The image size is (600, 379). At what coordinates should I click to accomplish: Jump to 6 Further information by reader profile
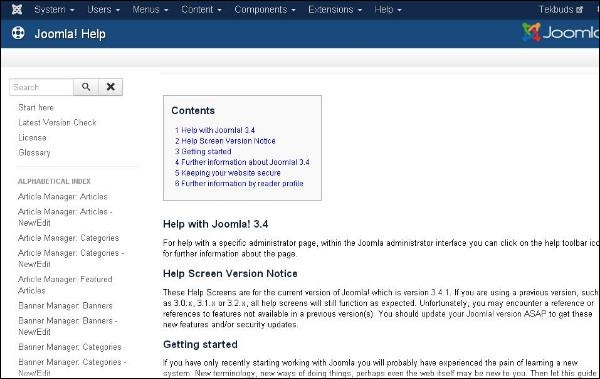[x=239, y=184]
